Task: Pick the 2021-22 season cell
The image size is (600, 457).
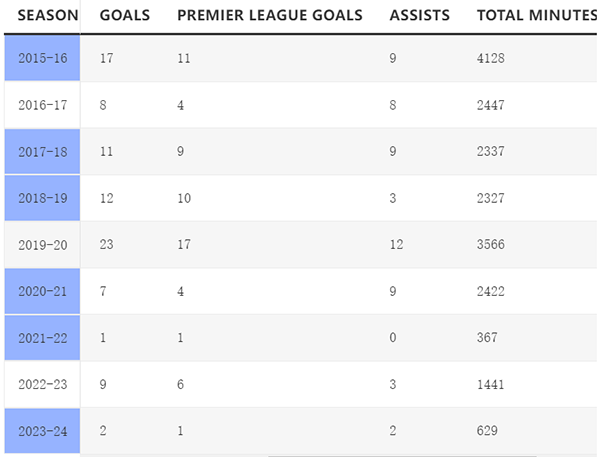Action: [42, 338]
